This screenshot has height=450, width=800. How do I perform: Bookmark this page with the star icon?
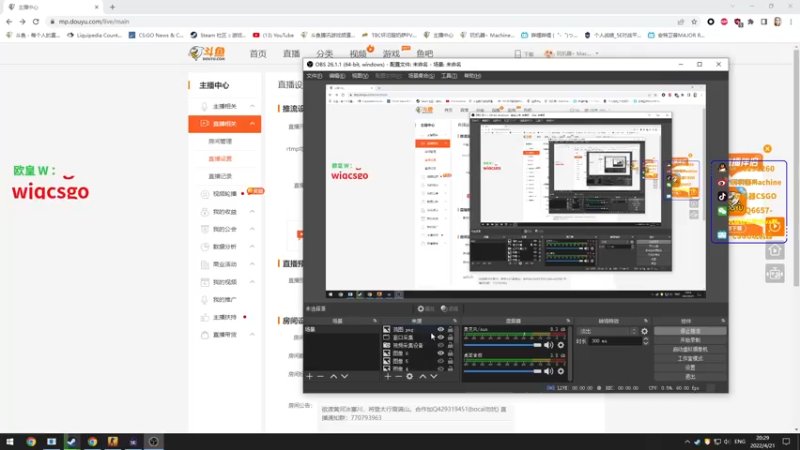click(694, 22)
